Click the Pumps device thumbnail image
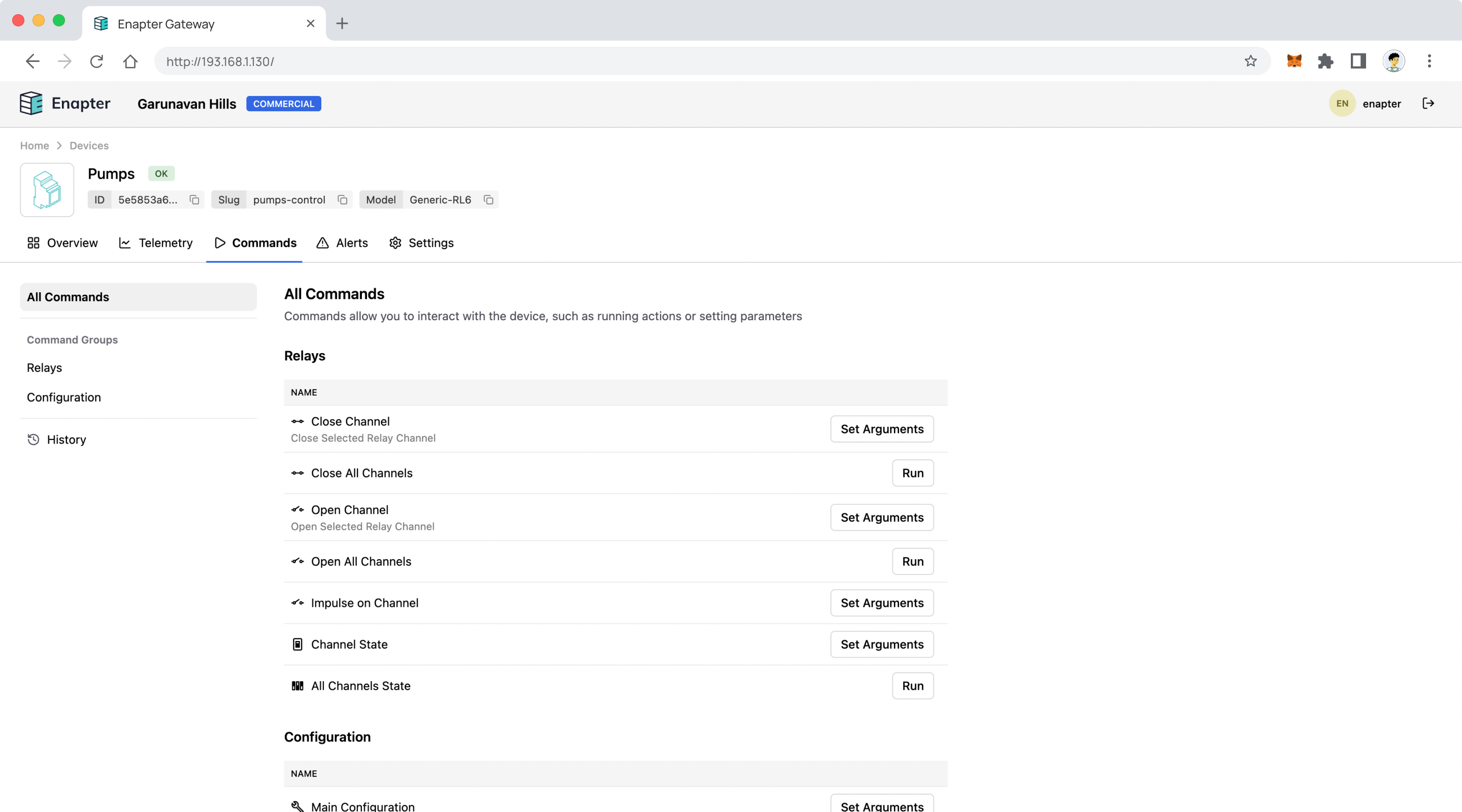Screen dimensions: 1462x812 pos(47,190)
